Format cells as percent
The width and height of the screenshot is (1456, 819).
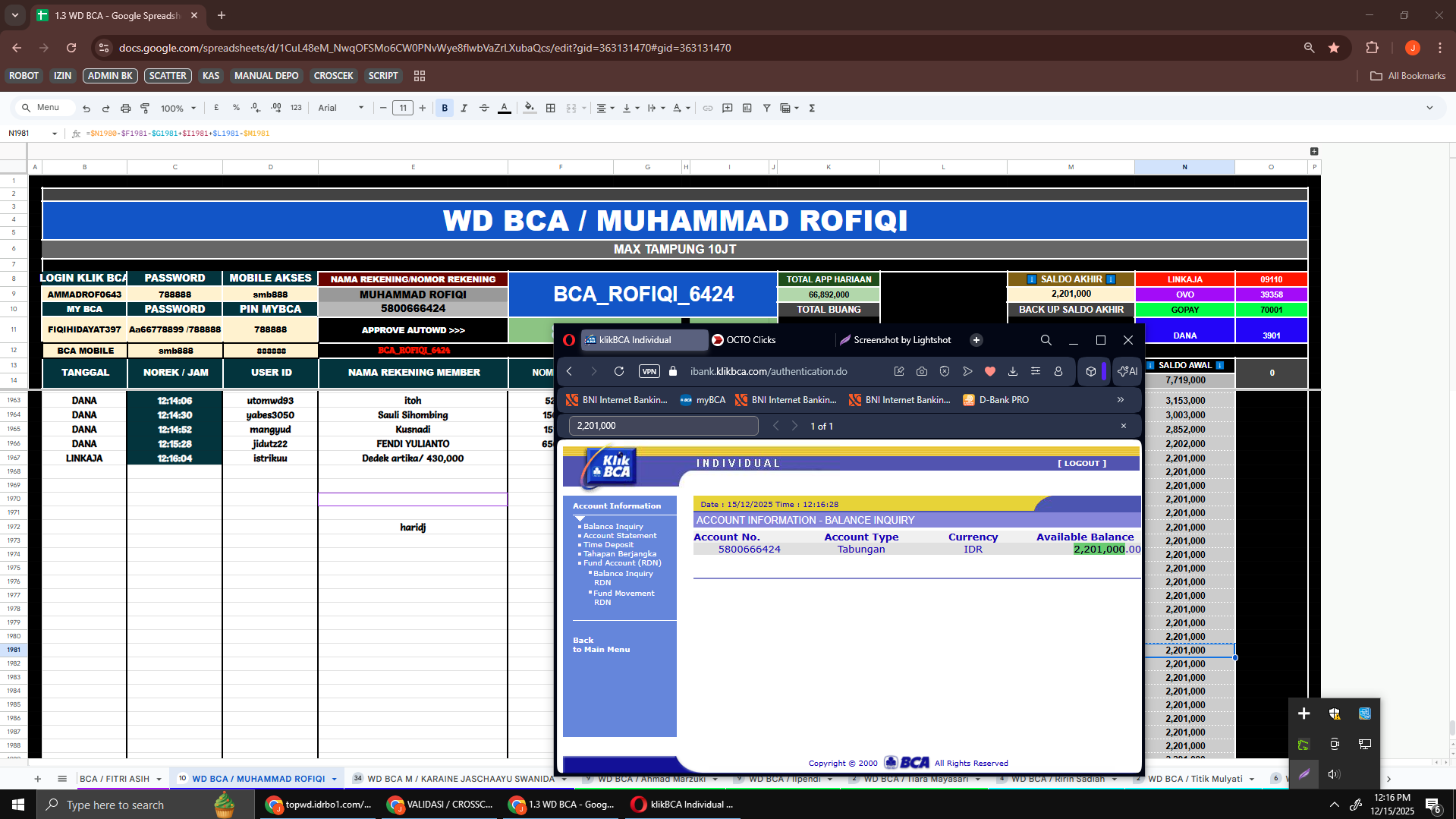[236, 108]
